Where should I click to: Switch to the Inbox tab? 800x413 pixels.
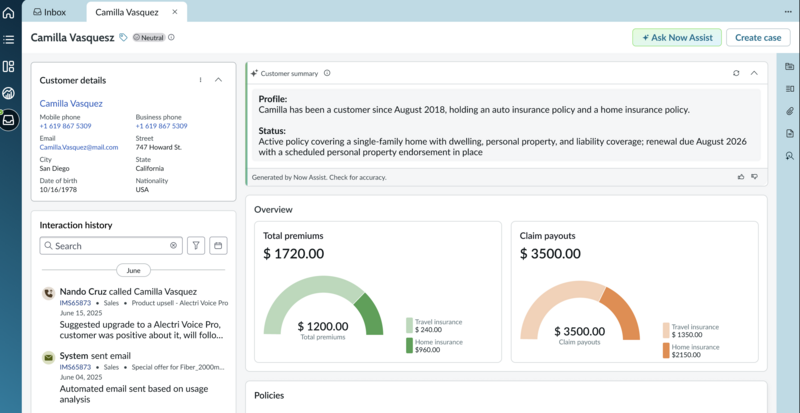click(x=49, y=12)
